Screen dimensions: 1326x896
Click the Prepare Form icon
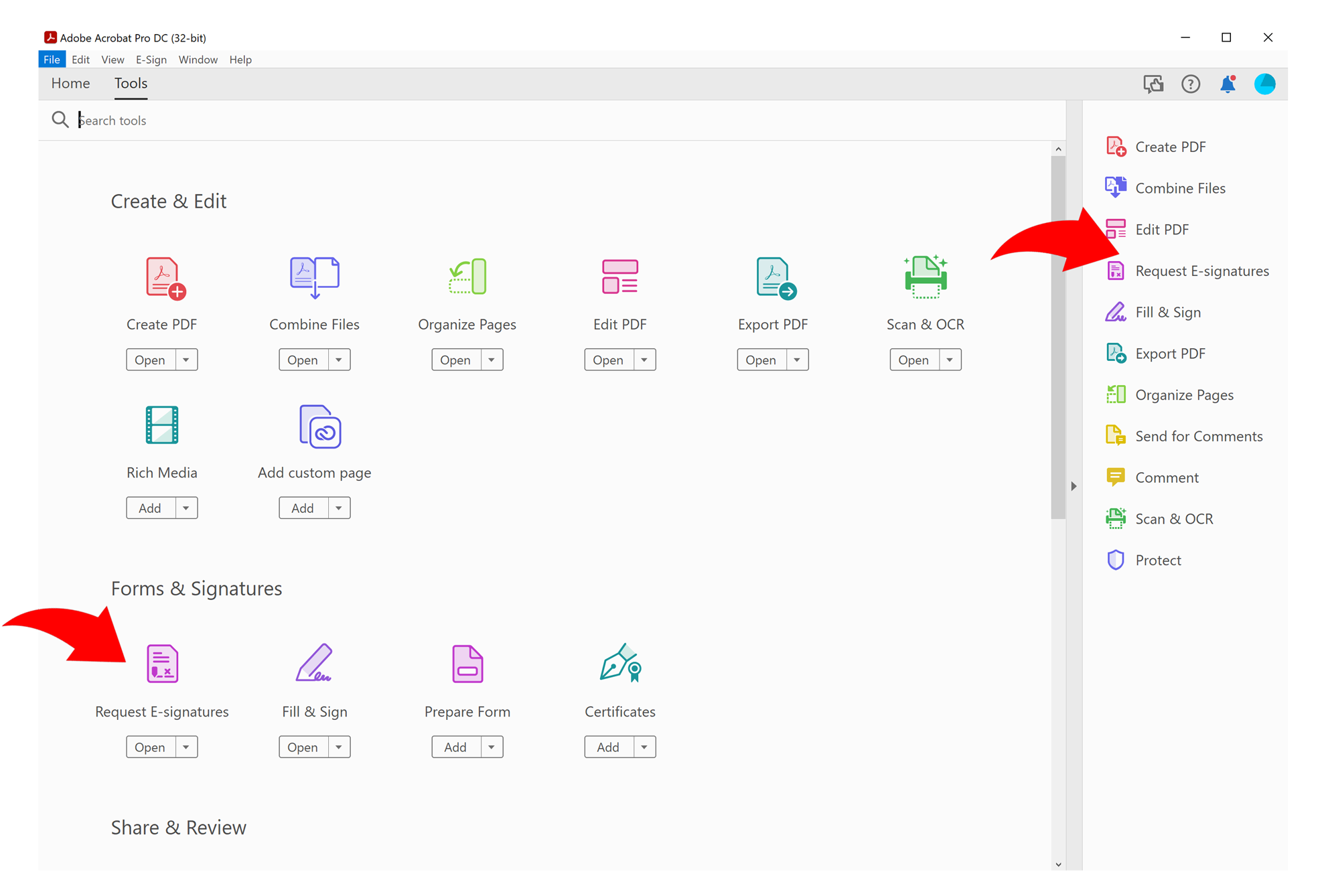[x=467, y=664]
